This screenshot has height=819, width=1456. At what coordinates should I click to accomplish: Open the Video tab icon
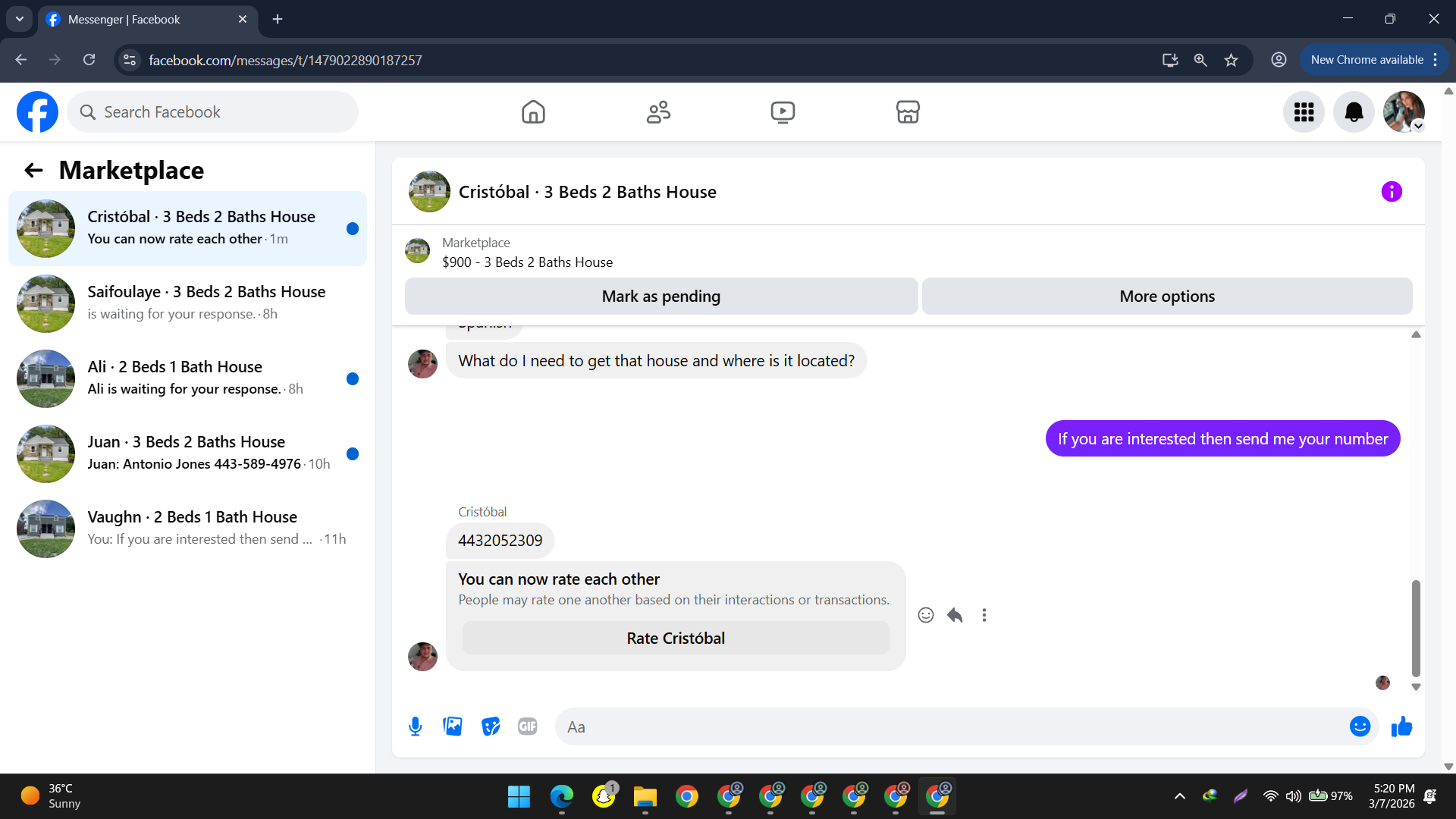pos(783,112)
